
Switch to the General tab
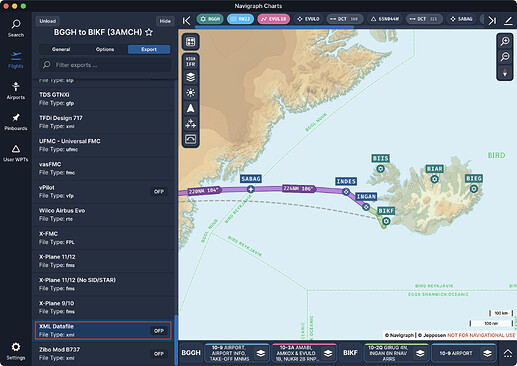point(61,49)
